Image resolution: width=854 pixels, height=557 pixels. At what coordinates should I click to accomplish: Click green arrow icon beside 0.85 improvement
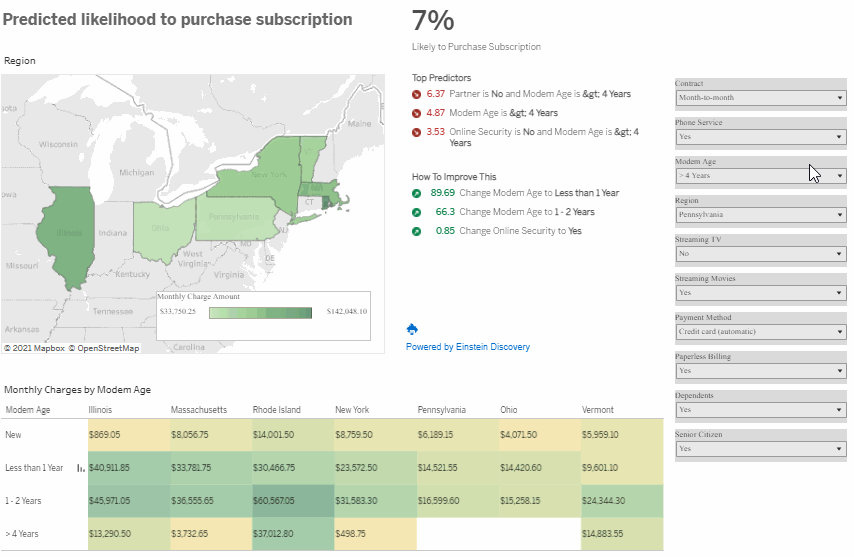[x=416, y=231]
